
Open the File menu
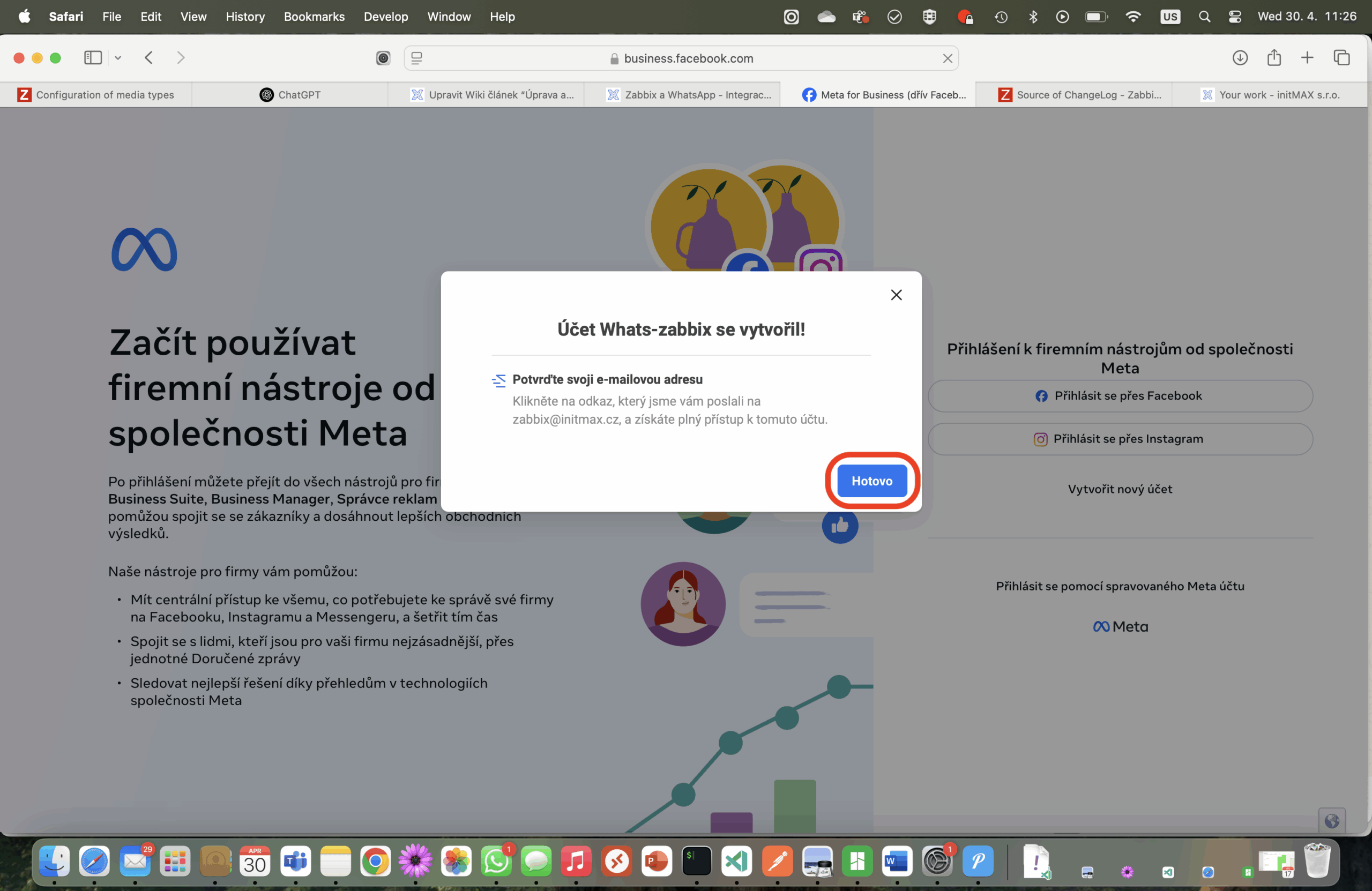click(111, 17)
